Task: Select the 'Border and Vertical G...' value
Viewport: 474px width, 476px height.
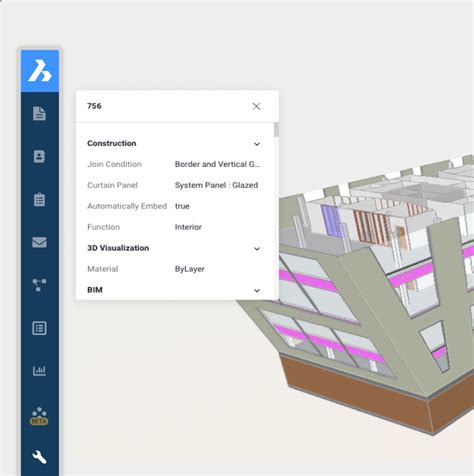Action: coord(217,164)
